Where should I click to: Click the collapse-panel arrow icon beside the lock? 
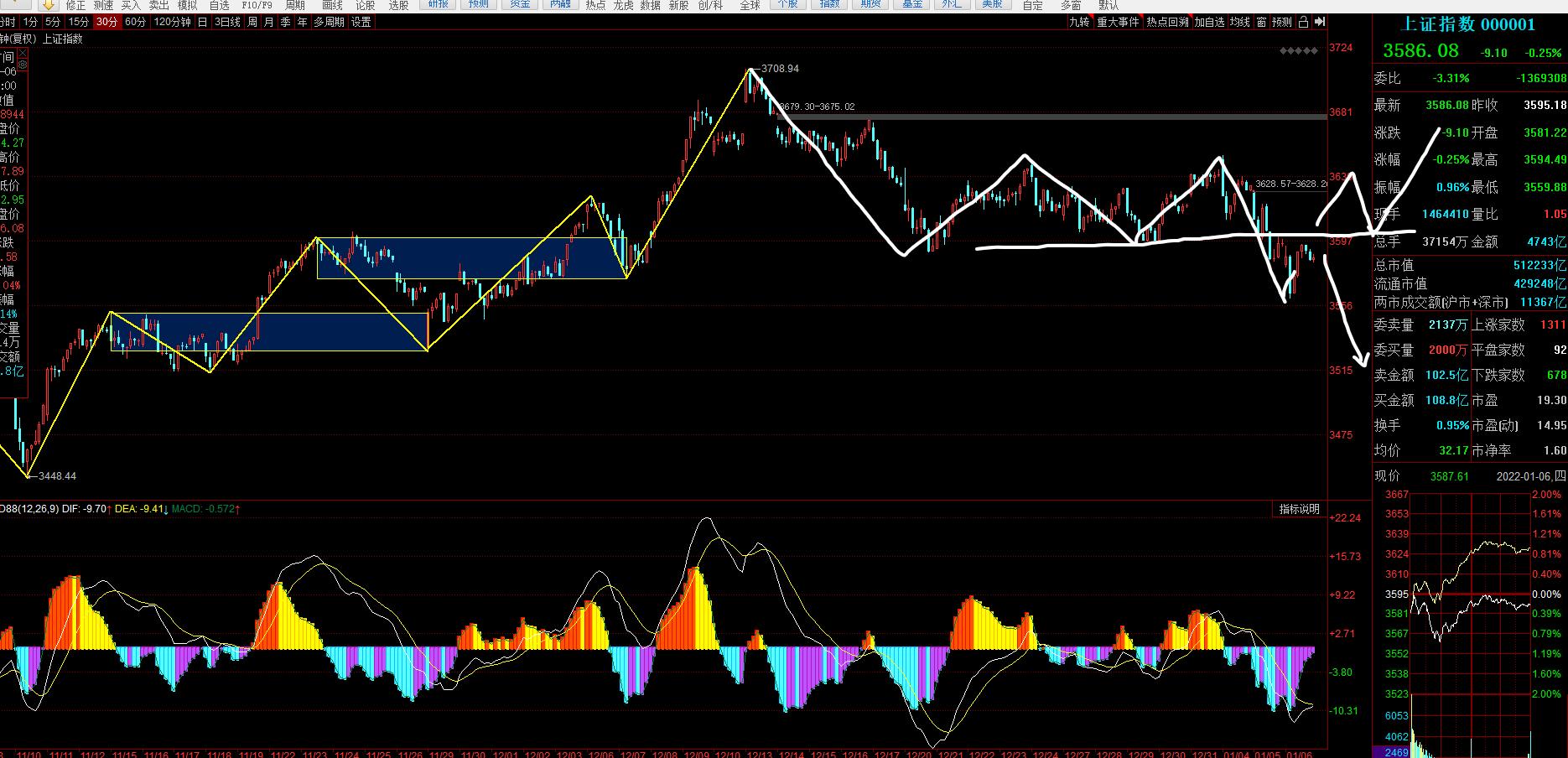pyautogui.click(x=1320, y=23)
